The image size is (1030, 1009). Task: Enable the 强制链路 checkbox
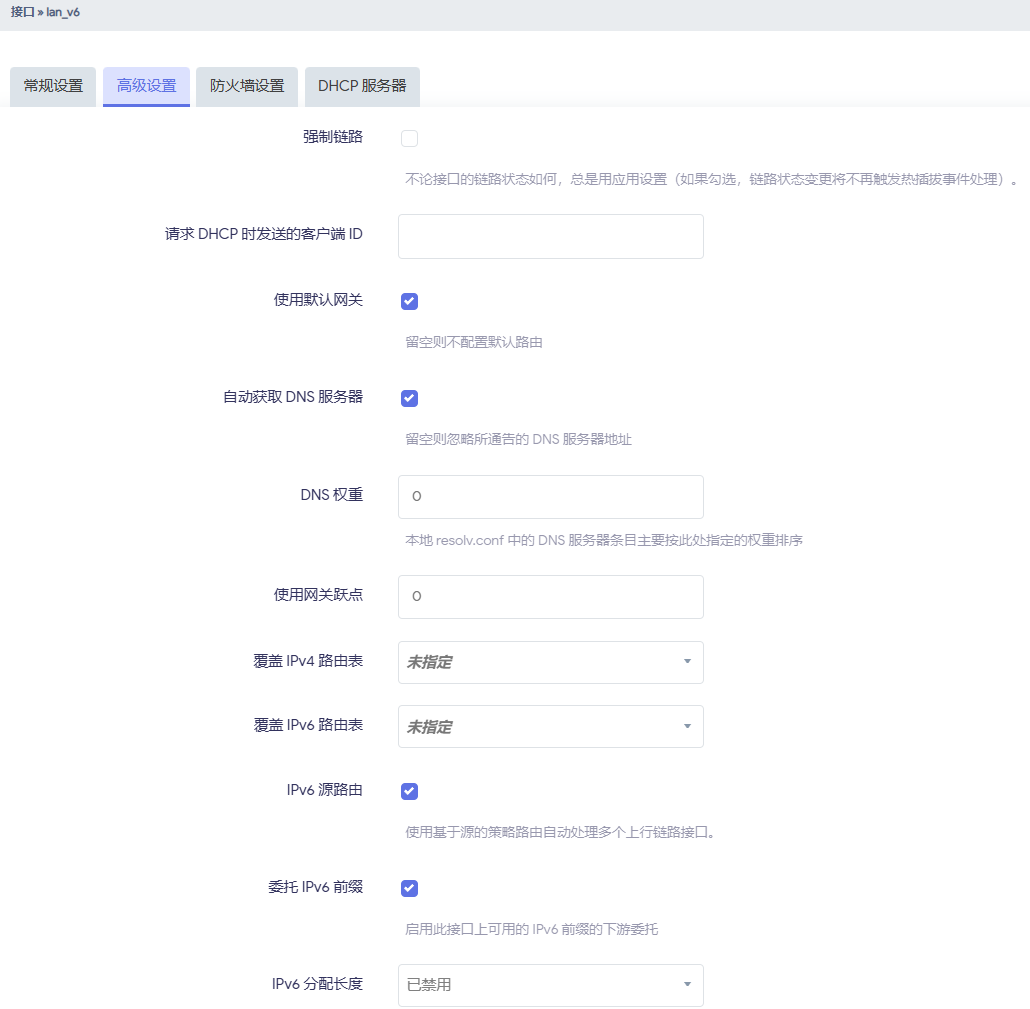409,138
